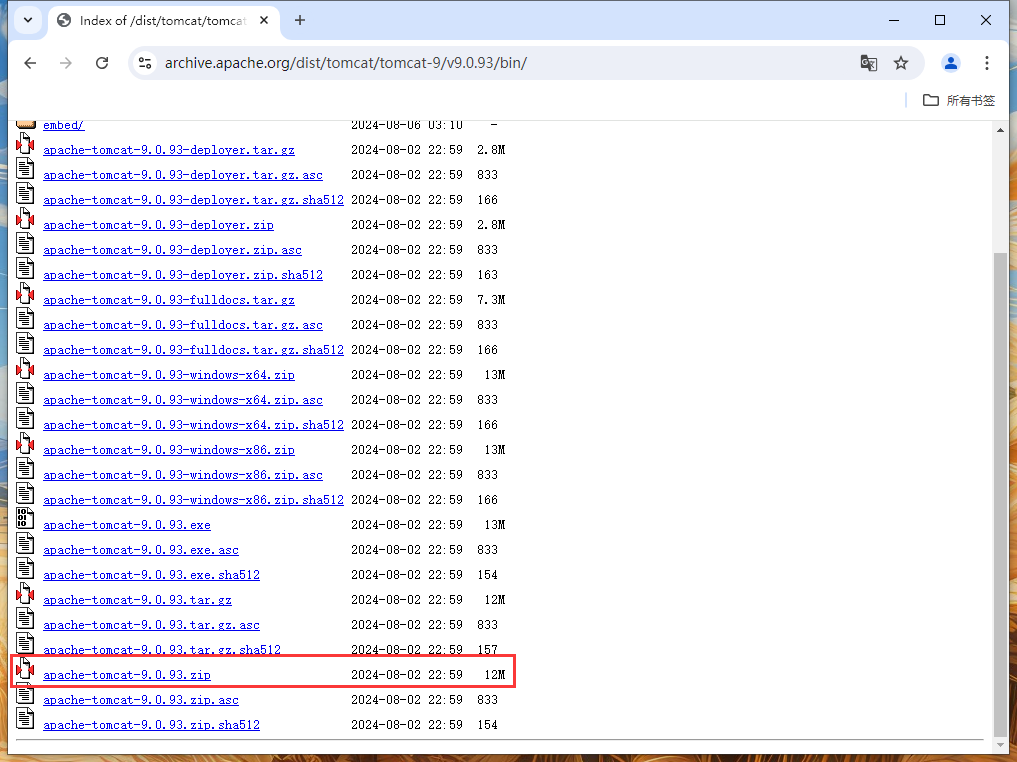The height and width of the screenshot is (762, 1017).
Task: Download apache-tomcat-9.0.93-windows-x64.zip
Action: pos(169,375)
